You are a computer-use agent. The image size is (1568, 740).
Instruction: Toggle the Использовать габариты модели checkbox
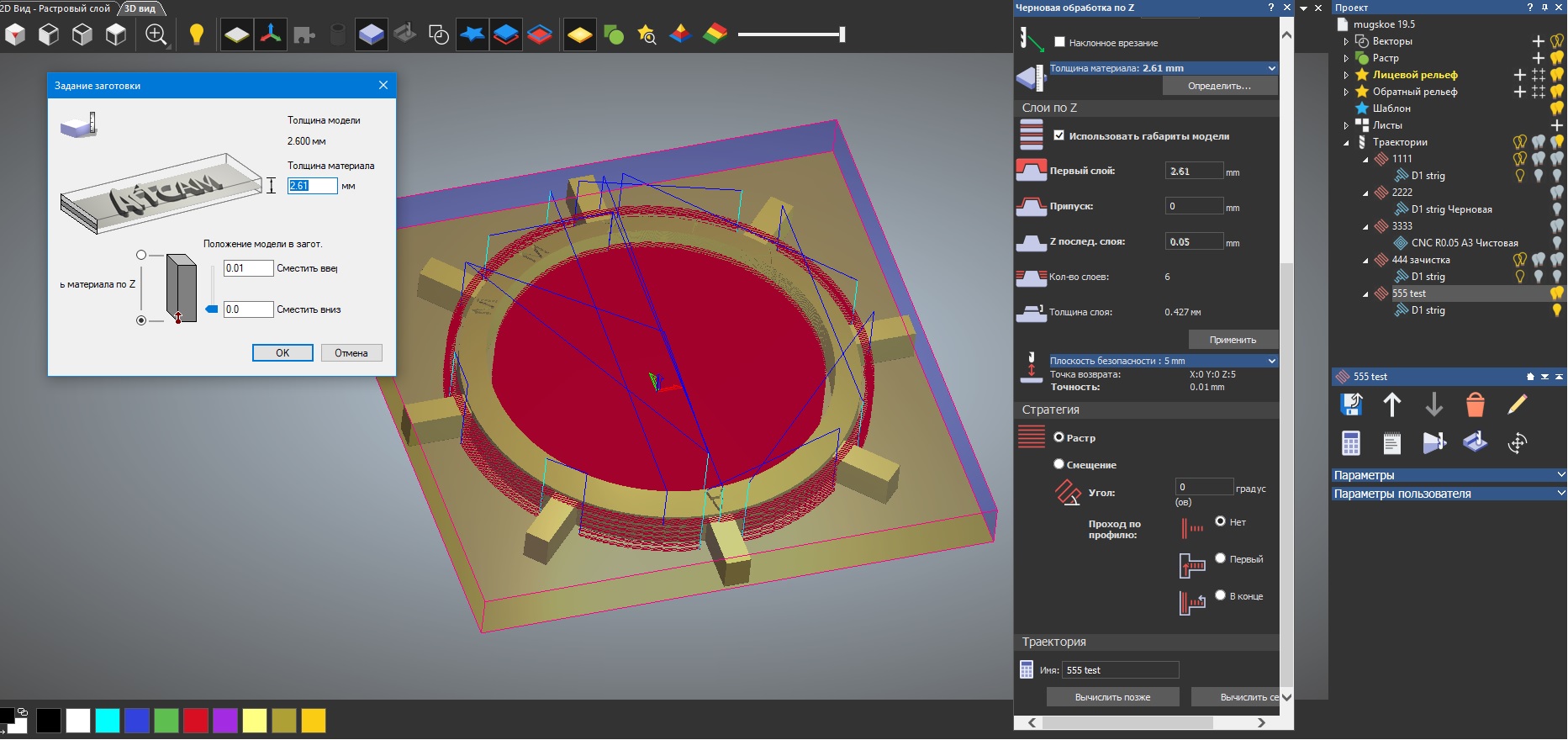[x=1059, y=135]
